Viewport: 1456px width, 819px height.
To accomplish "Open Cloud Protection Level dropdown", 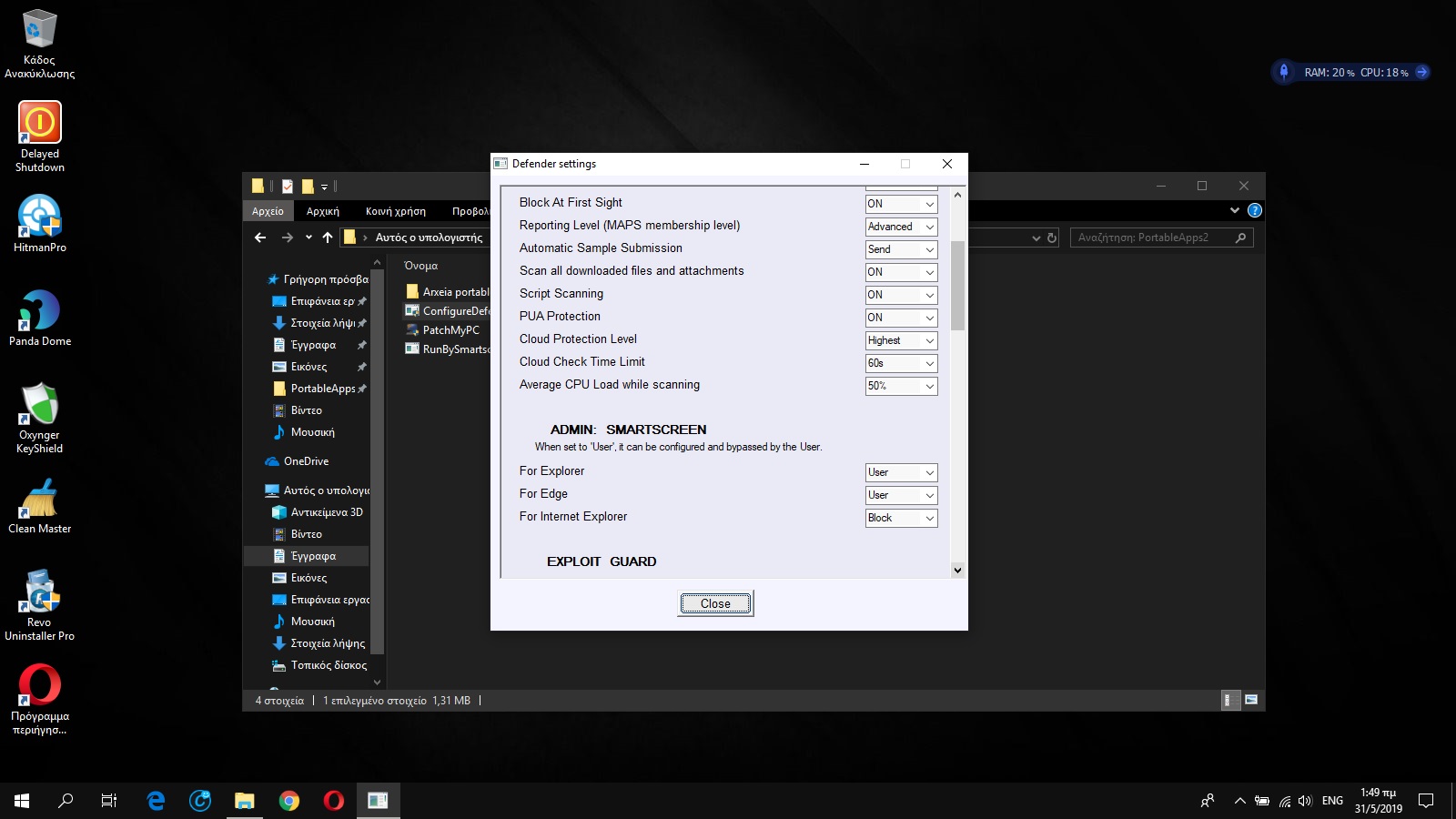I will [x=901, y=340].
